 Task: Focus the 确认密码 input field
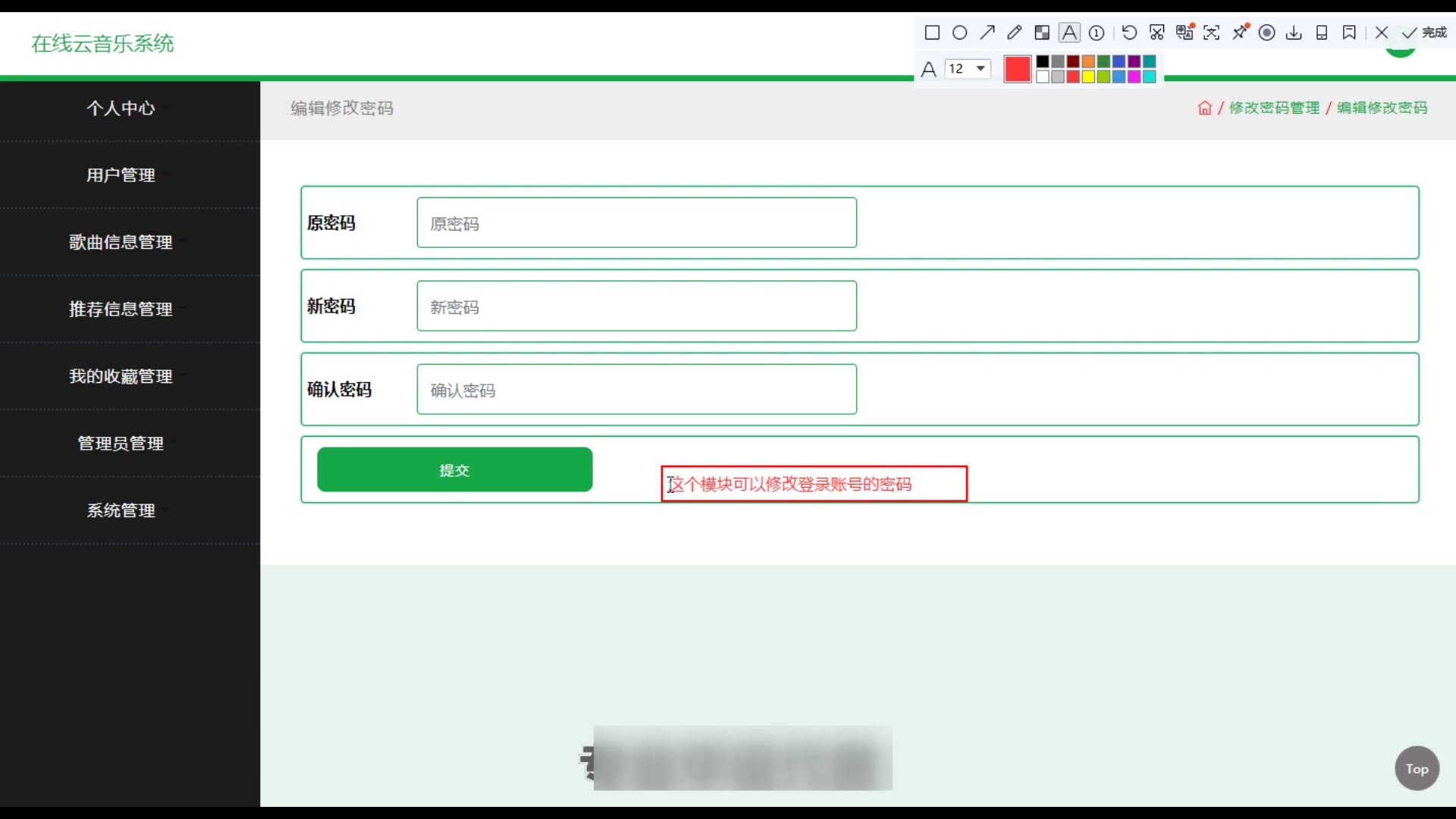[636, 390]
